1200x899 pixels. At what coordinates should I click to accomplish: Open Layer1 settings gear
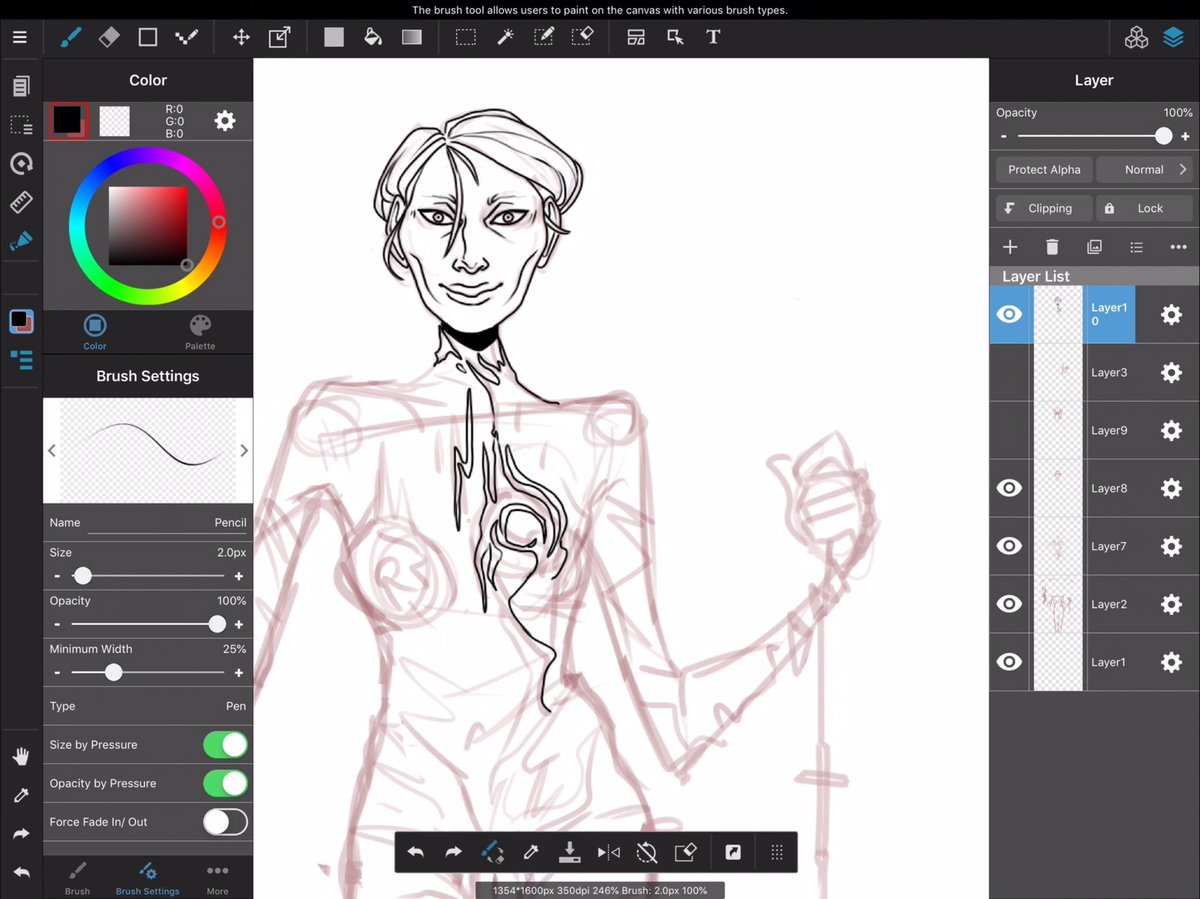1171,662
